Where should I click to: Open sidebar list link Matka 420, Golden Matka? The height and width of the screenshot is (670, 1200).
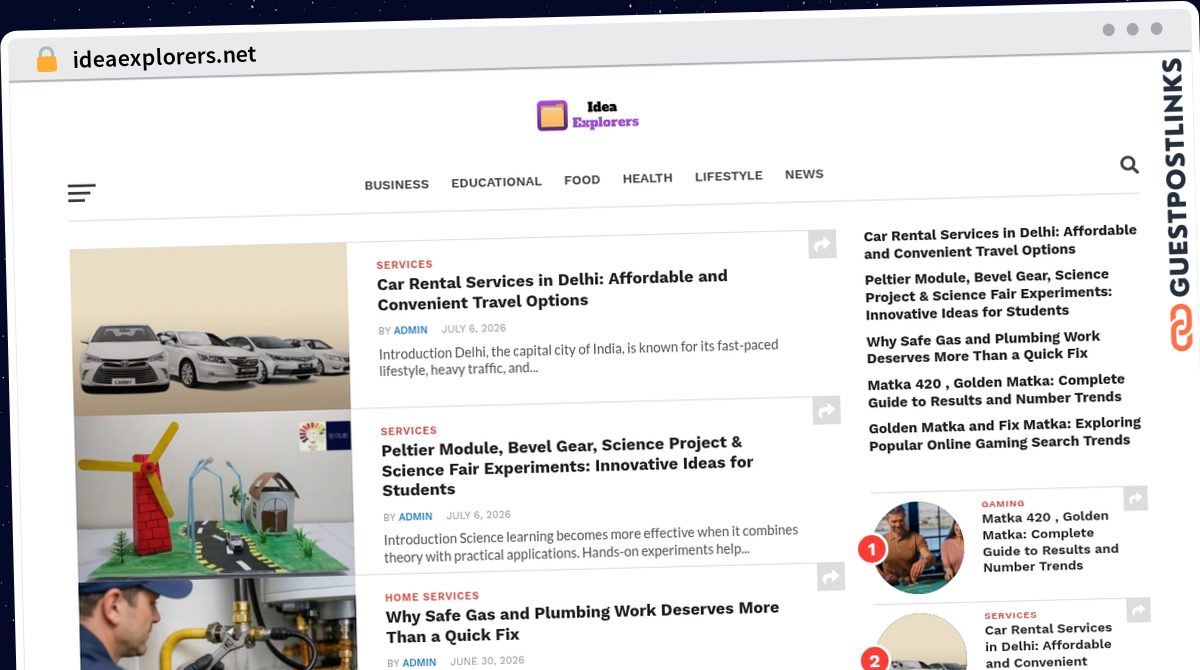996,391
